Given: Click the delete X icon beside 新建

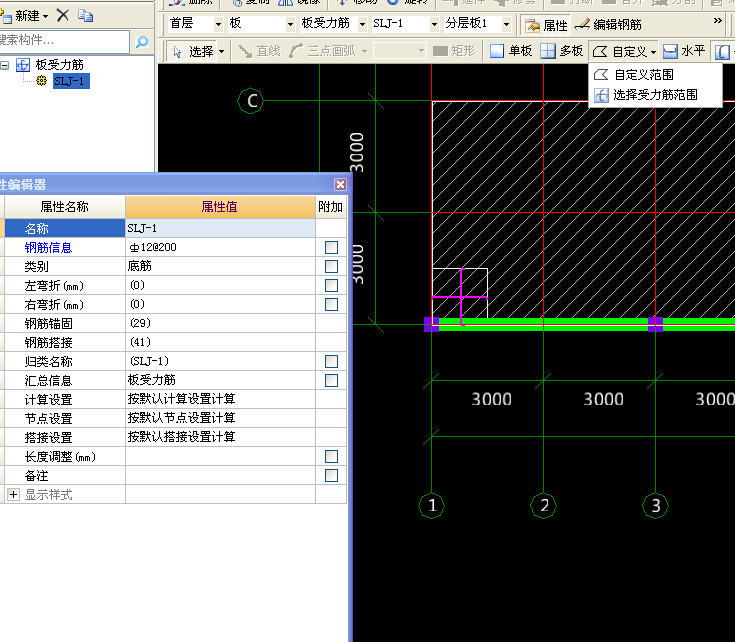Looking at the screenshot, I should (63, 15).
